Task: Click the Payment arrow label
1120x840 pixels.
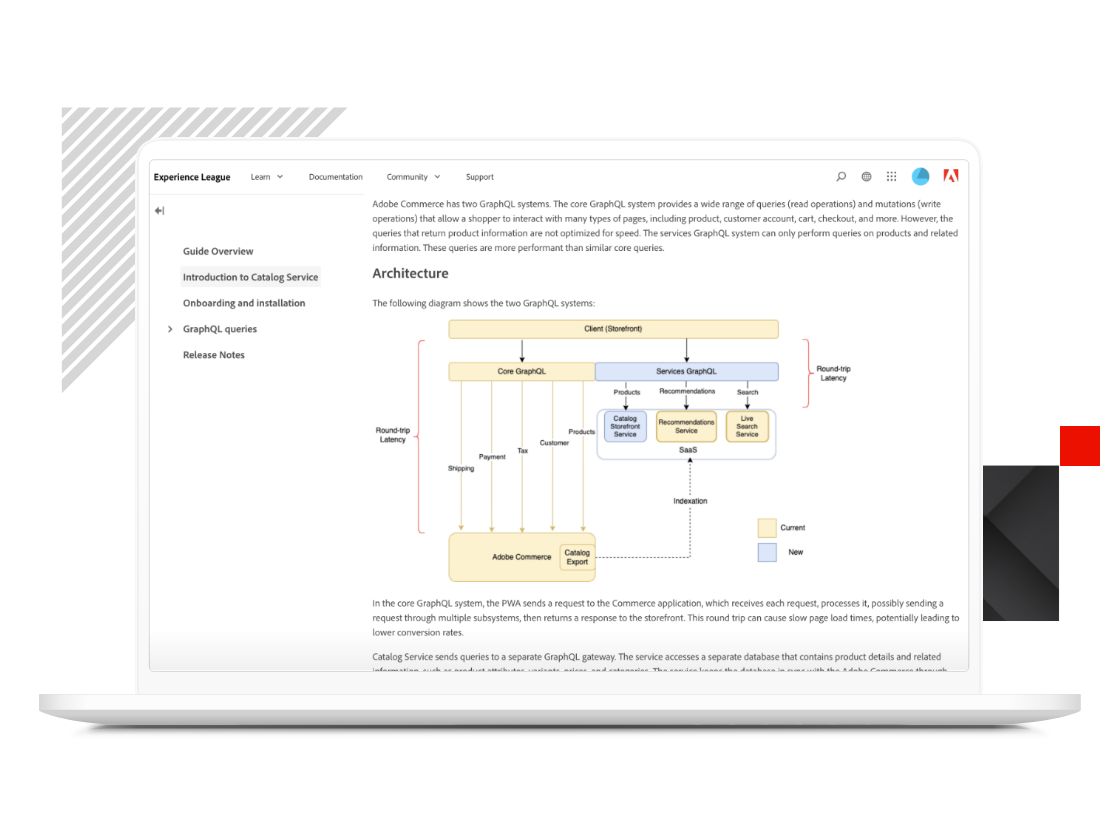Action: [x=492, y=457]
